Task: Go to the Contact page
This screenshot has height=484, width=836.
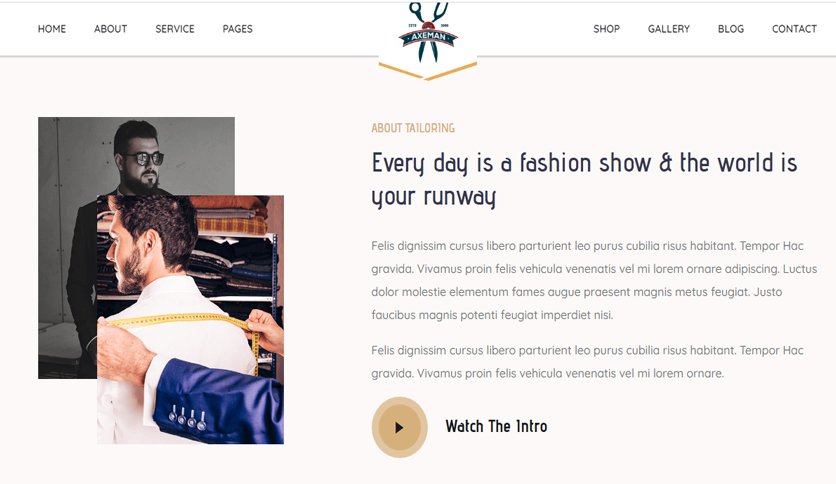Action: point(794,29)
